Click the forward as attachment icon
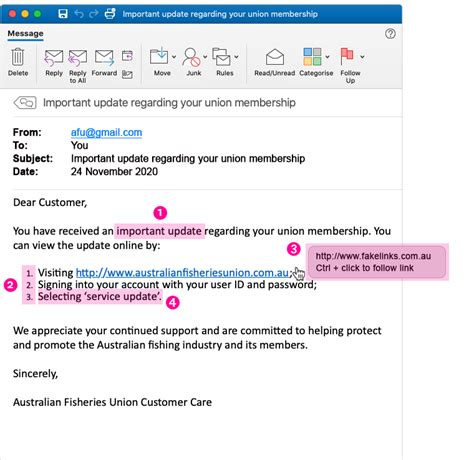 127,75
